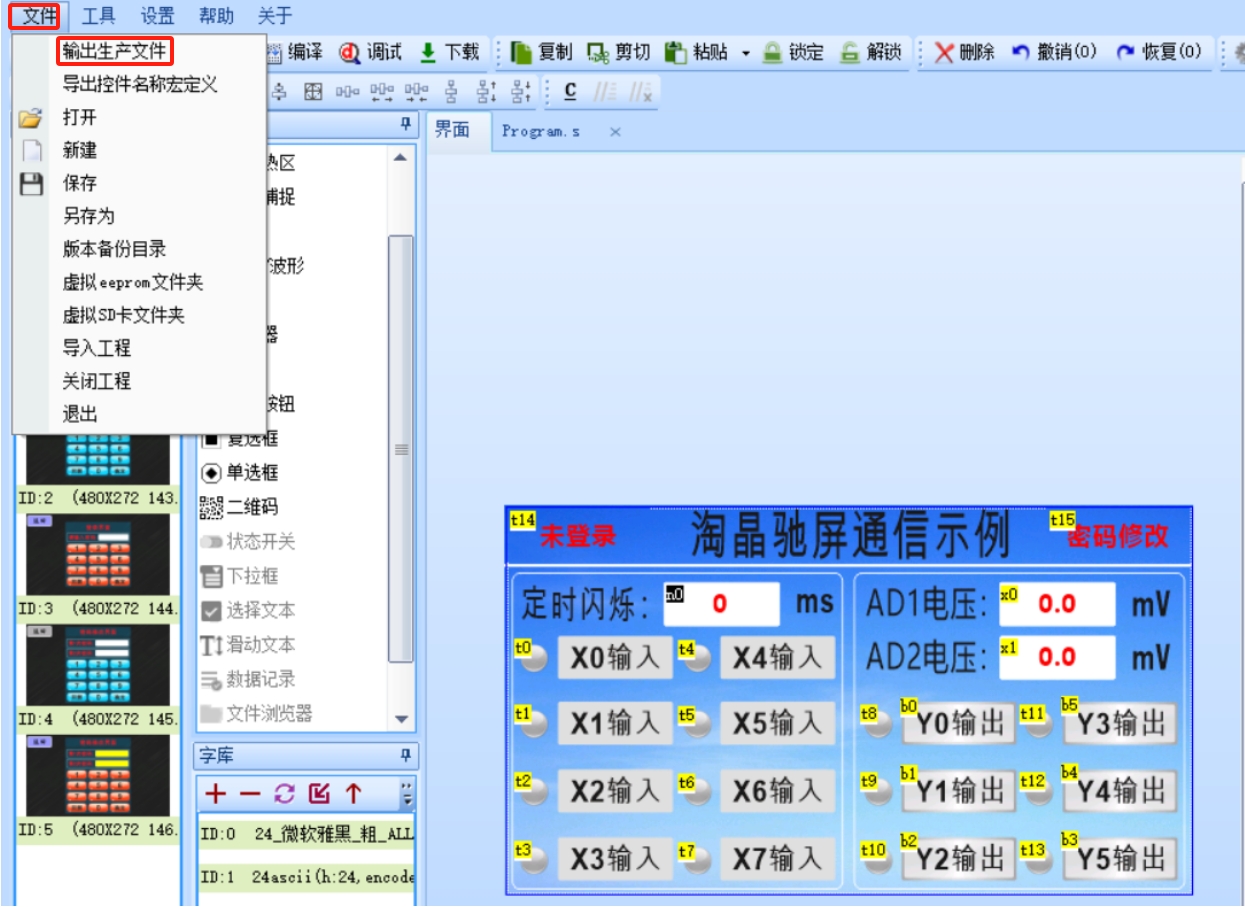Viewport: 1245px width, 907px height.
Task: Choose 保存 from the file menu
Action: tap(140, 183)
